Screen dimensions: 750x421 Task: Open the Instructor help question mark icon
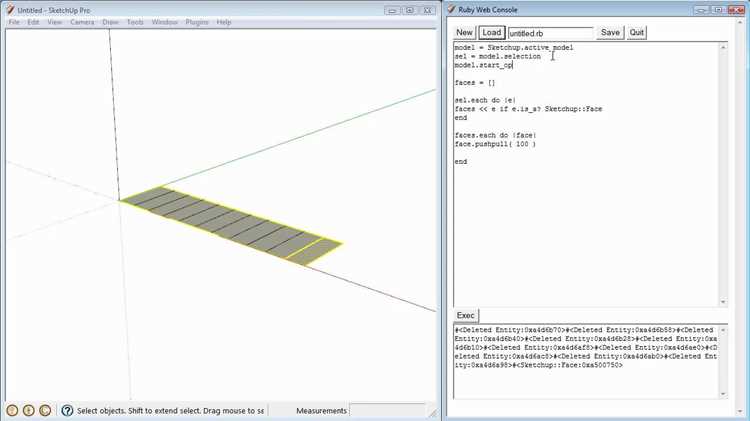67,410
